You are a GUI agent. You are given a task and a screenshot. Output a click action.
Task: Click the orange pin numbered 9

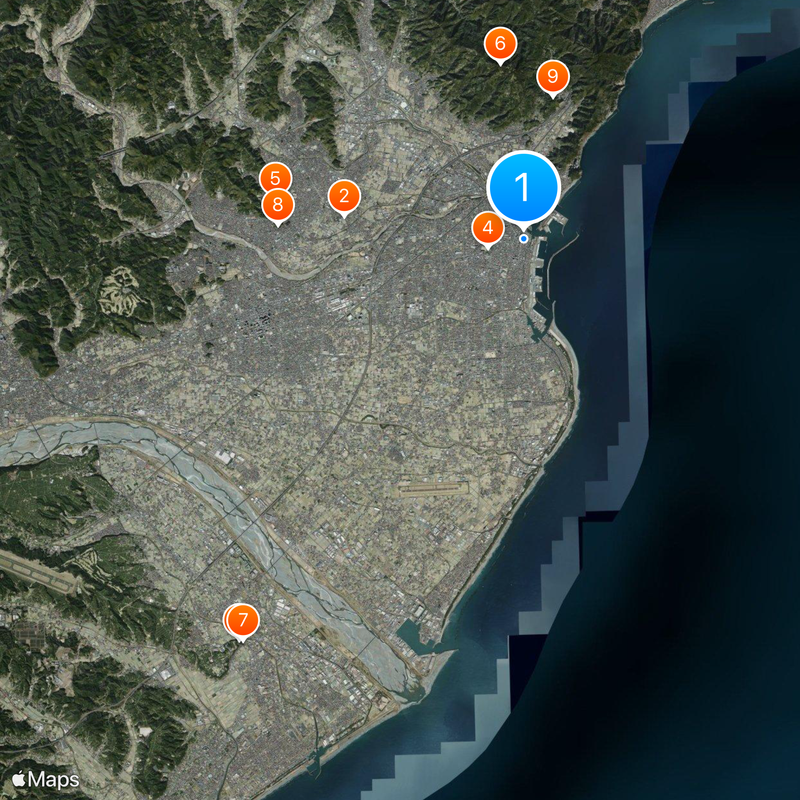[552, 76]
